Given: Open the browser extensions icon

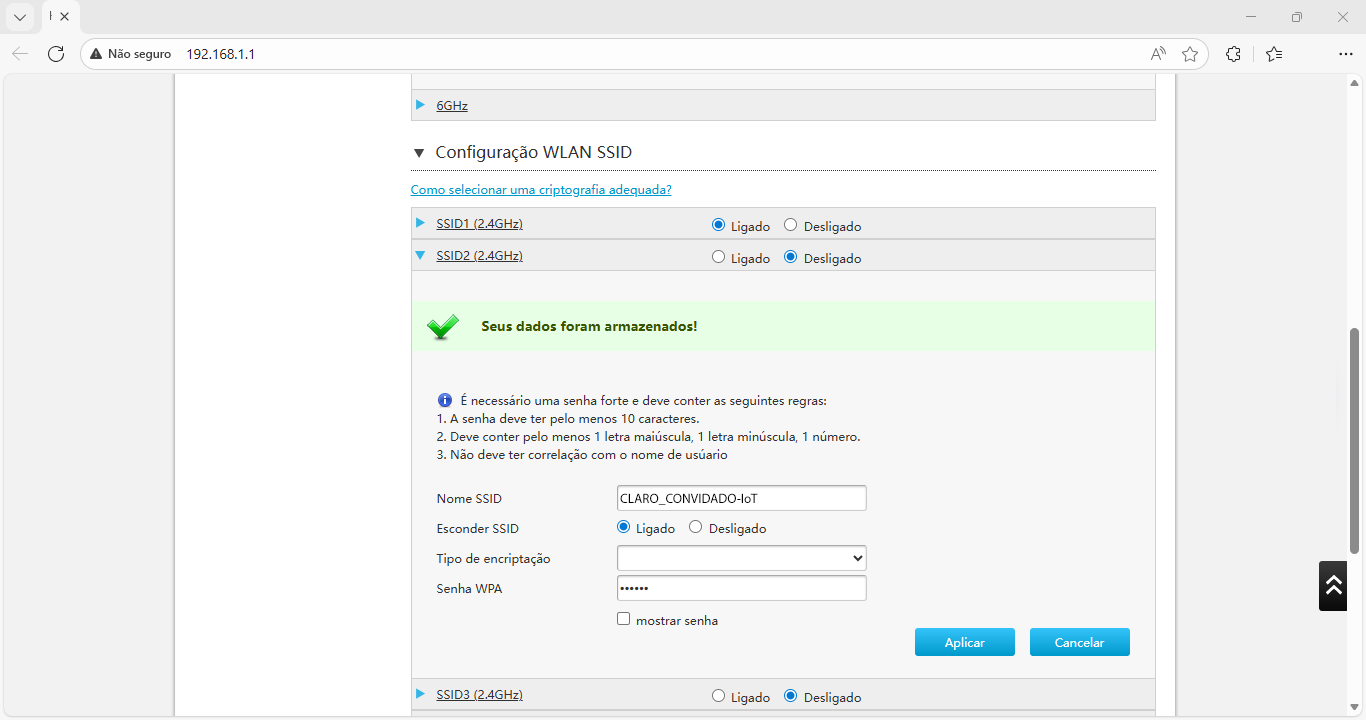Looking at the screenshot, I should click(x=1233, y=54).
